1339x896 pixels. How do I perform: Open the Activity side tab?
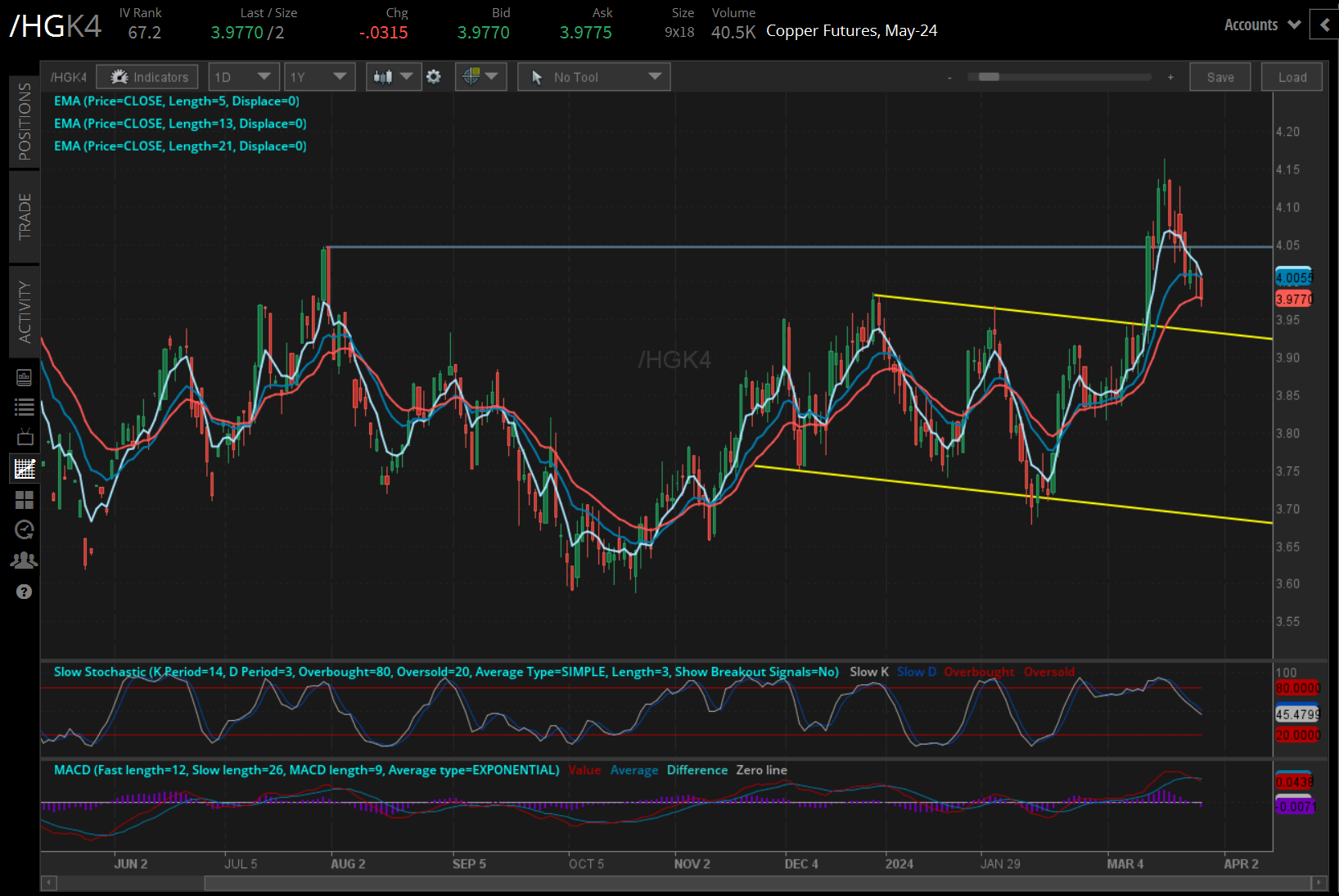[x=25, y=312]
